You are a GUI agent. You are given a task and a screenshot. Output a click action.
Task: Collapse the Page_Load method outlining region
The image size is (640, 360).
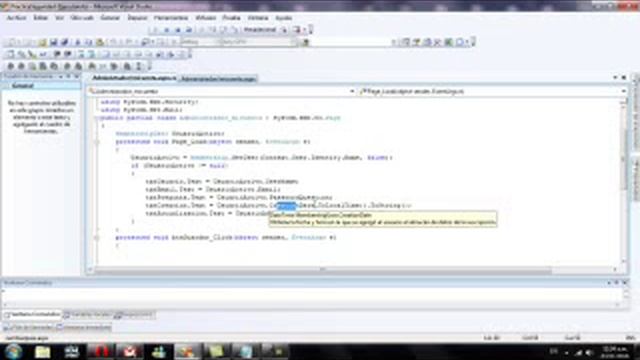click(97, 142)
